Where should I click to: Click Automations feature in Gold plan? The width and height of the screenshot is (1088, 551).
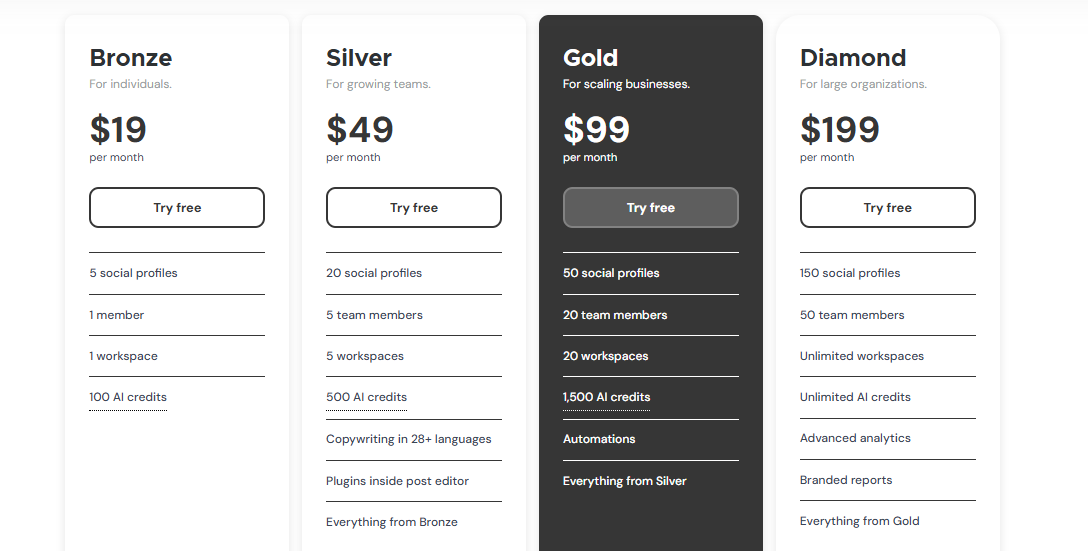point(599,439)
